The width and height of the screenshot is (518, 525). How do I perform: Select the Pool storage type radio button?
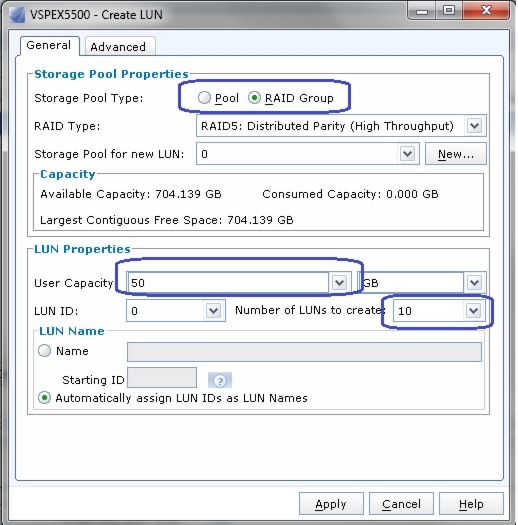tap(204, 98)
